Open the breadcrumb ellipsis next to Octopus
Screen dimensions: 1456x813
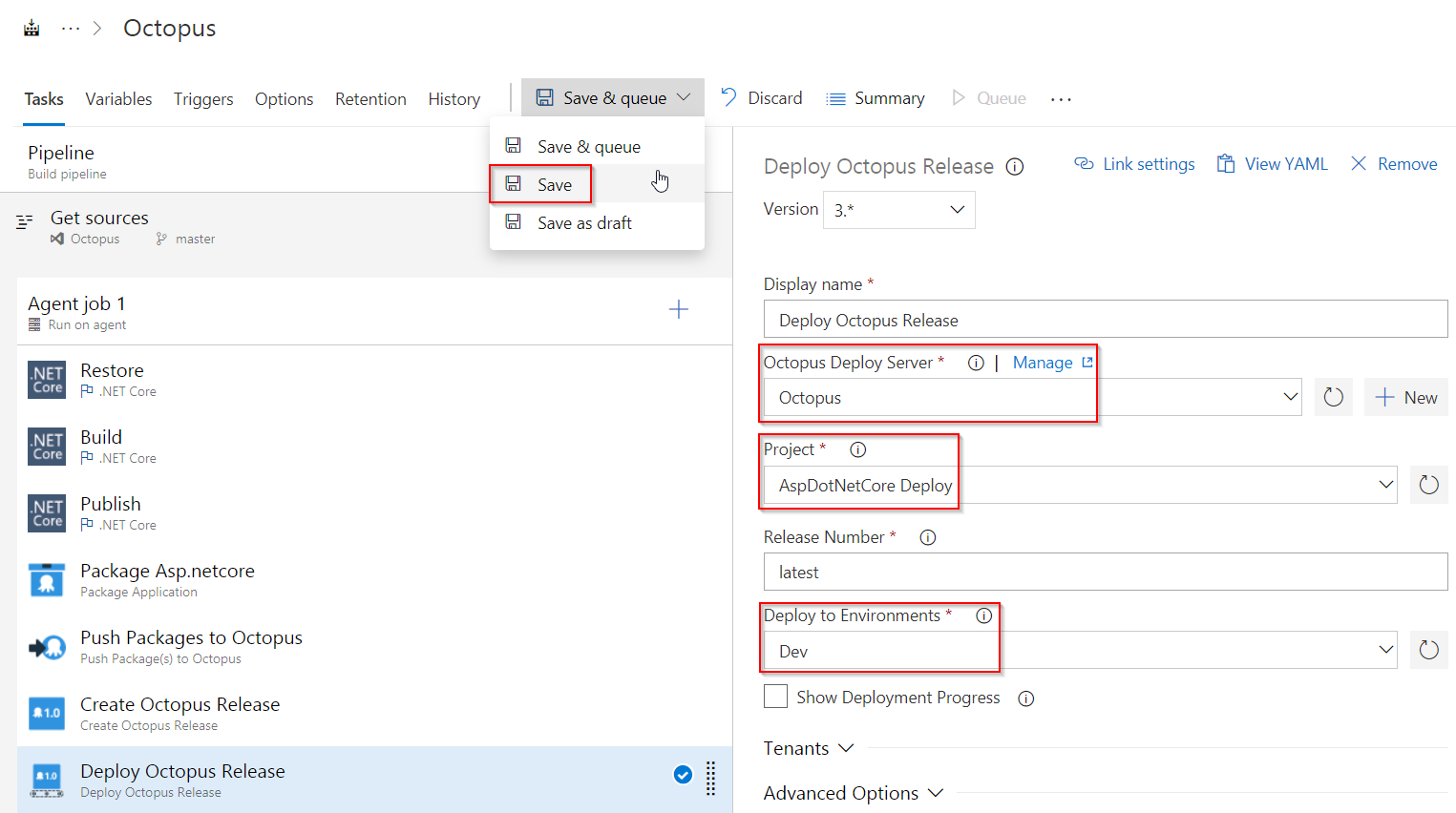coord(71,29)
